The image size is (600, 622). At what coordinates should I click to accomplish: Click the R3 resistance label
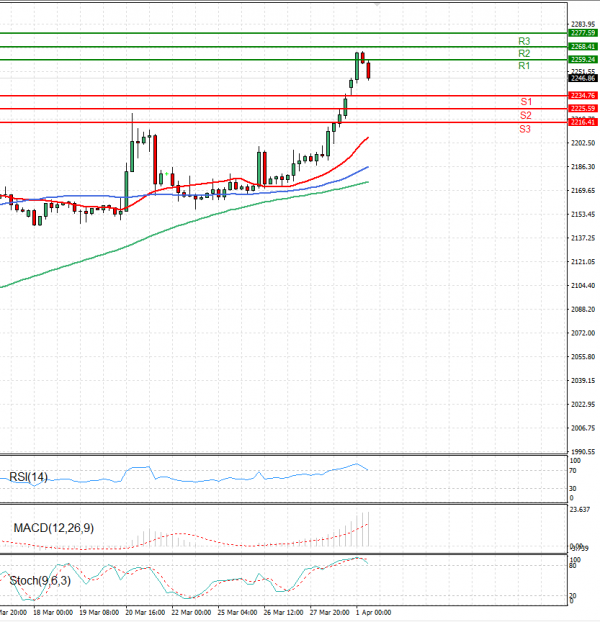(524, 41)
